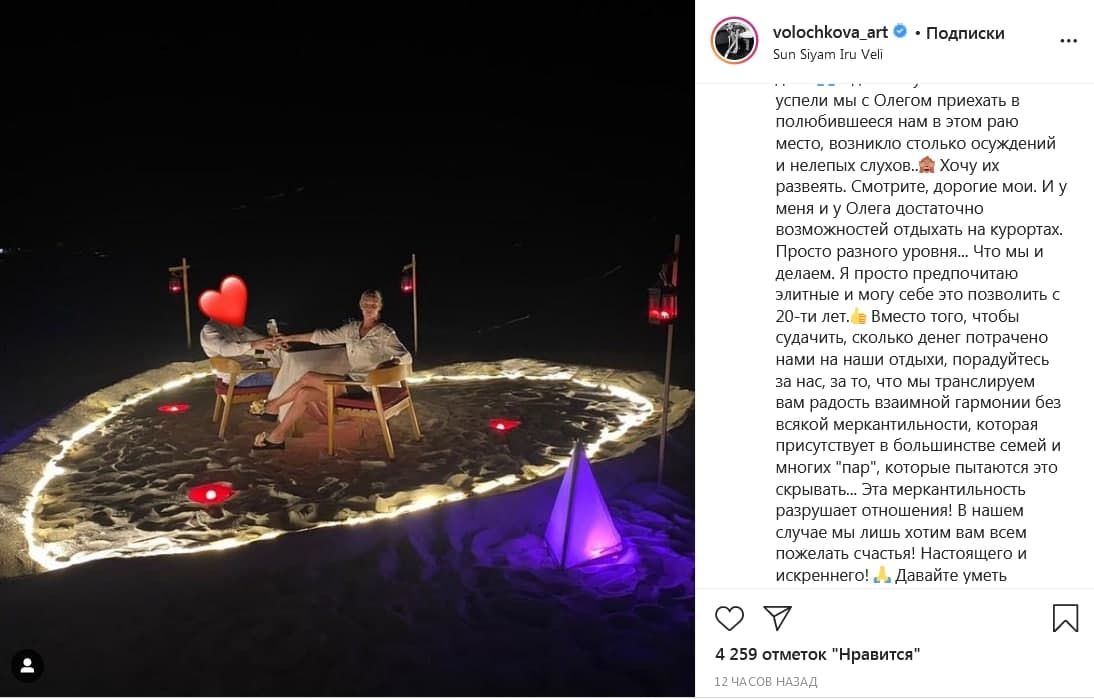
Task: Toggle the Подписки following button
Action: pyautogui.click(x=965, y=33)
